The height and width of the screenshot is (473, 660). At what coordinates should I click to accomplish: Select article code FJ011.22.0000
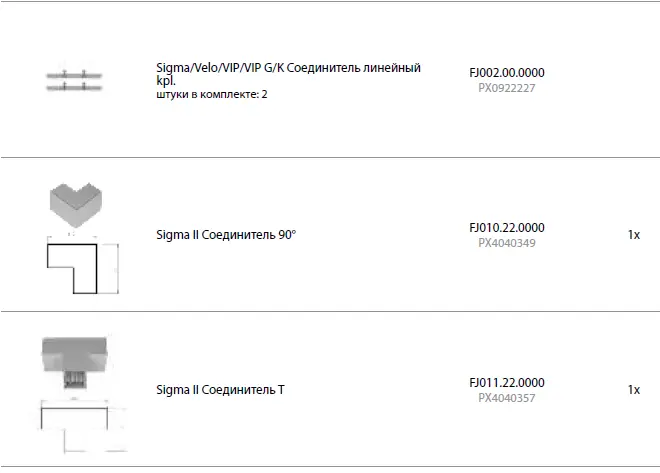tap(506, 382)
